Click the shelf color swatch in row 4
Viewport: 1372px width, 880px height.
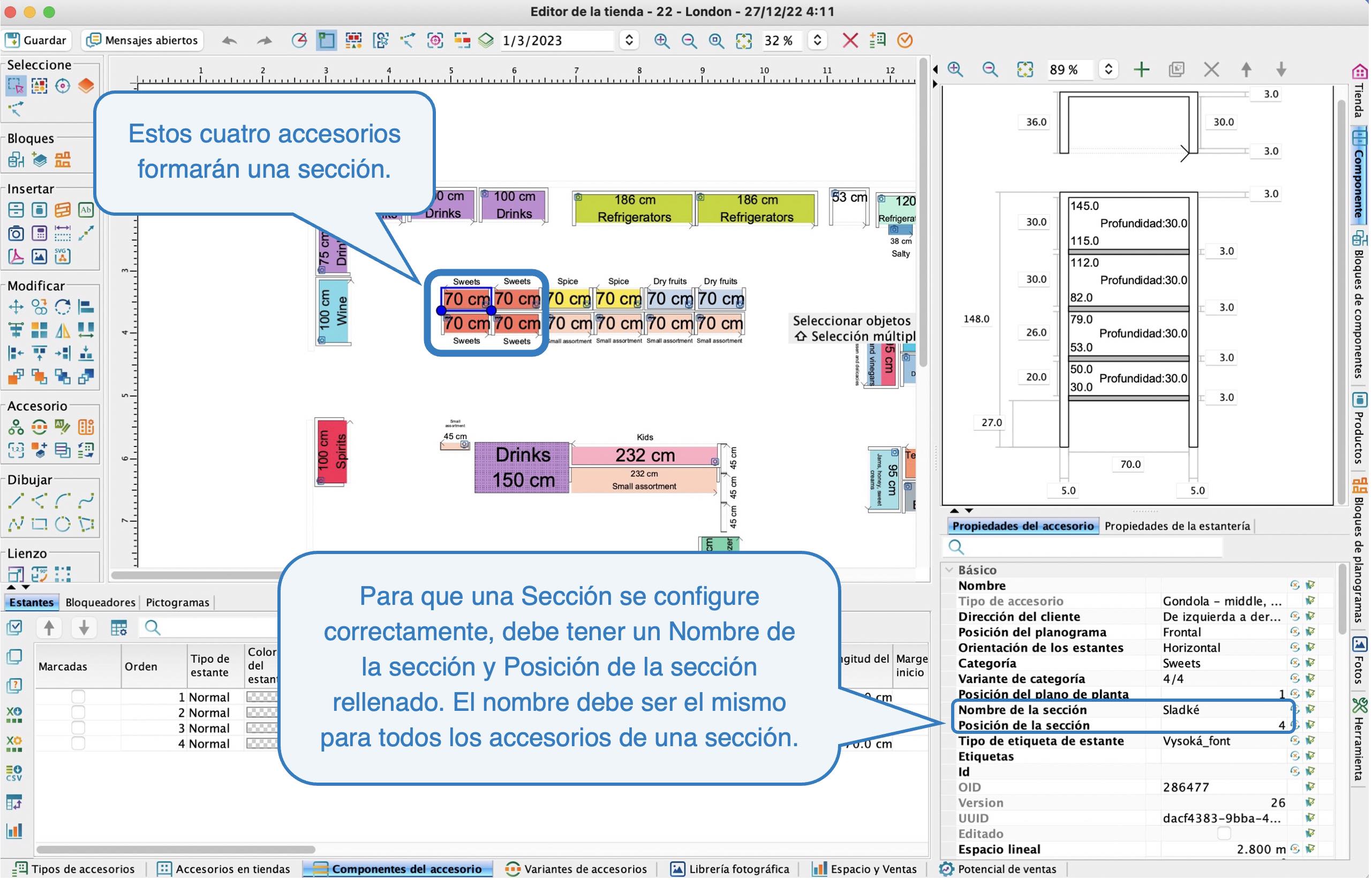point(262,745)
